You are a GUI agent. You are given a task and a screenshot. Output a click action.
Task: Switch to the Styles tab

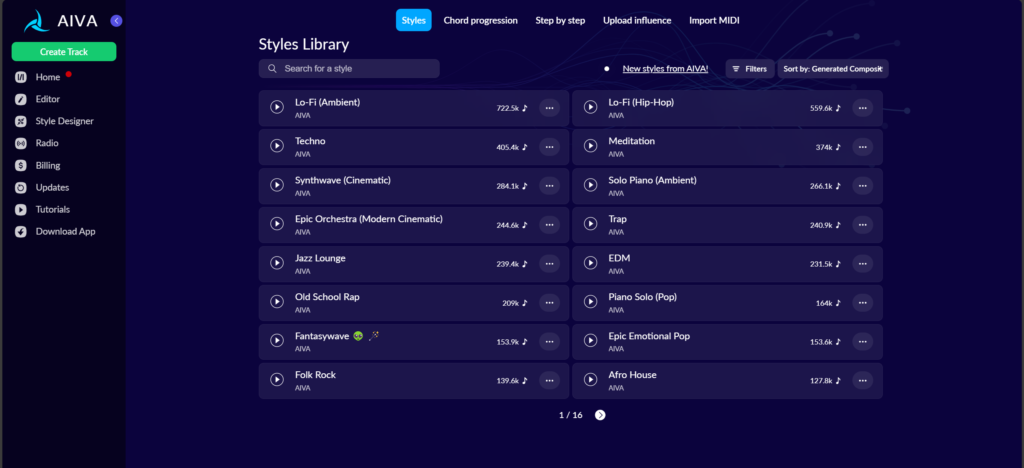click(413, 20)
